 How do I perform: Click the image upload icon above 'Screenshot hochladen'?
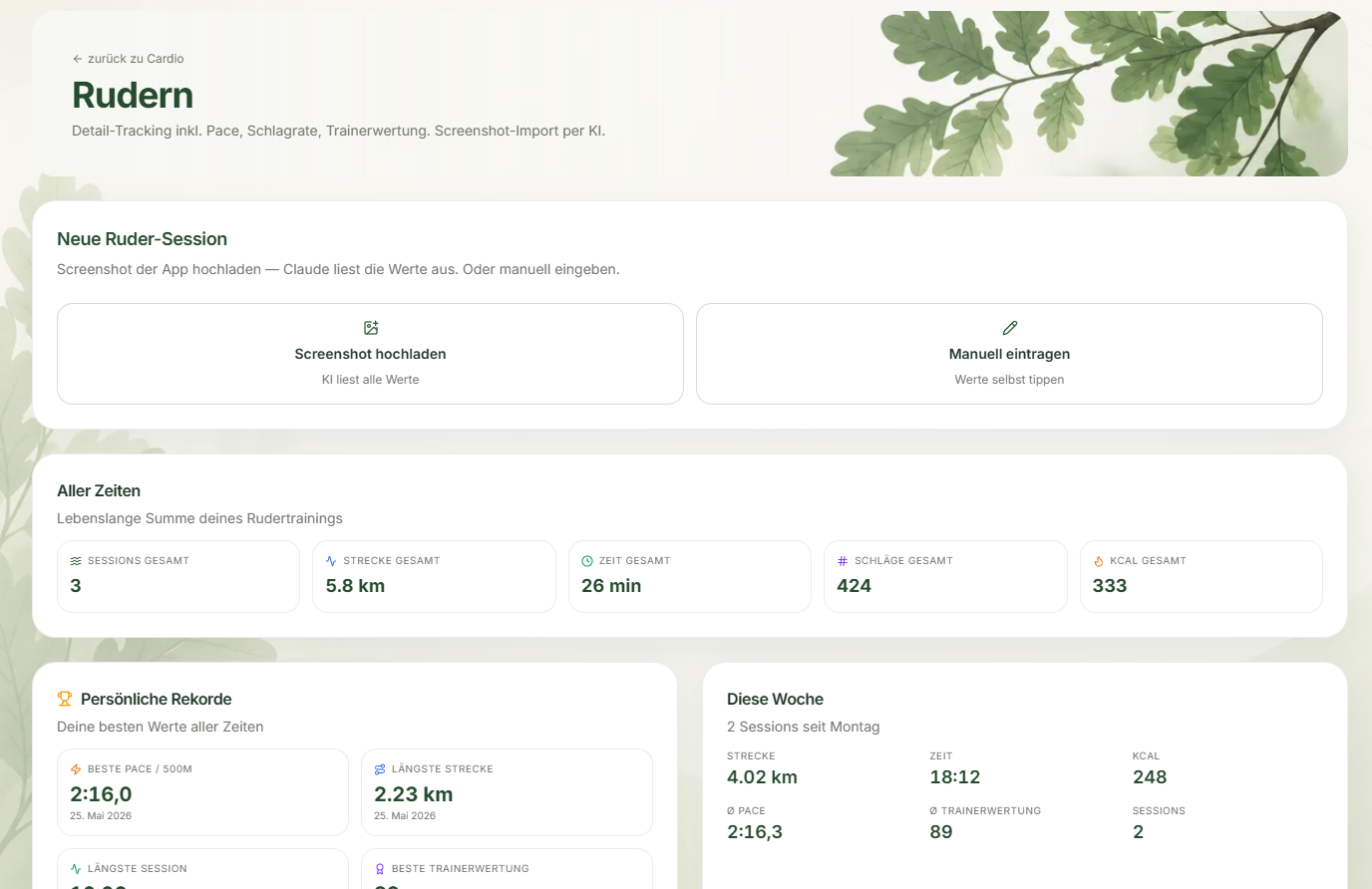pos(371,328)
